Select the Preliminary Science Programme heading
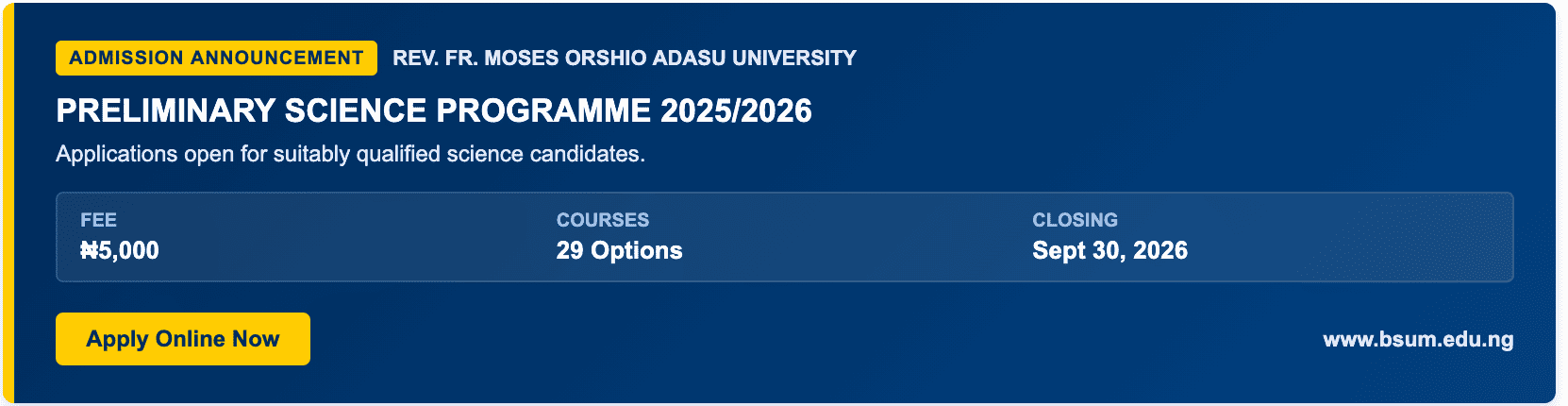1568x406 pixels. (434, 110)
